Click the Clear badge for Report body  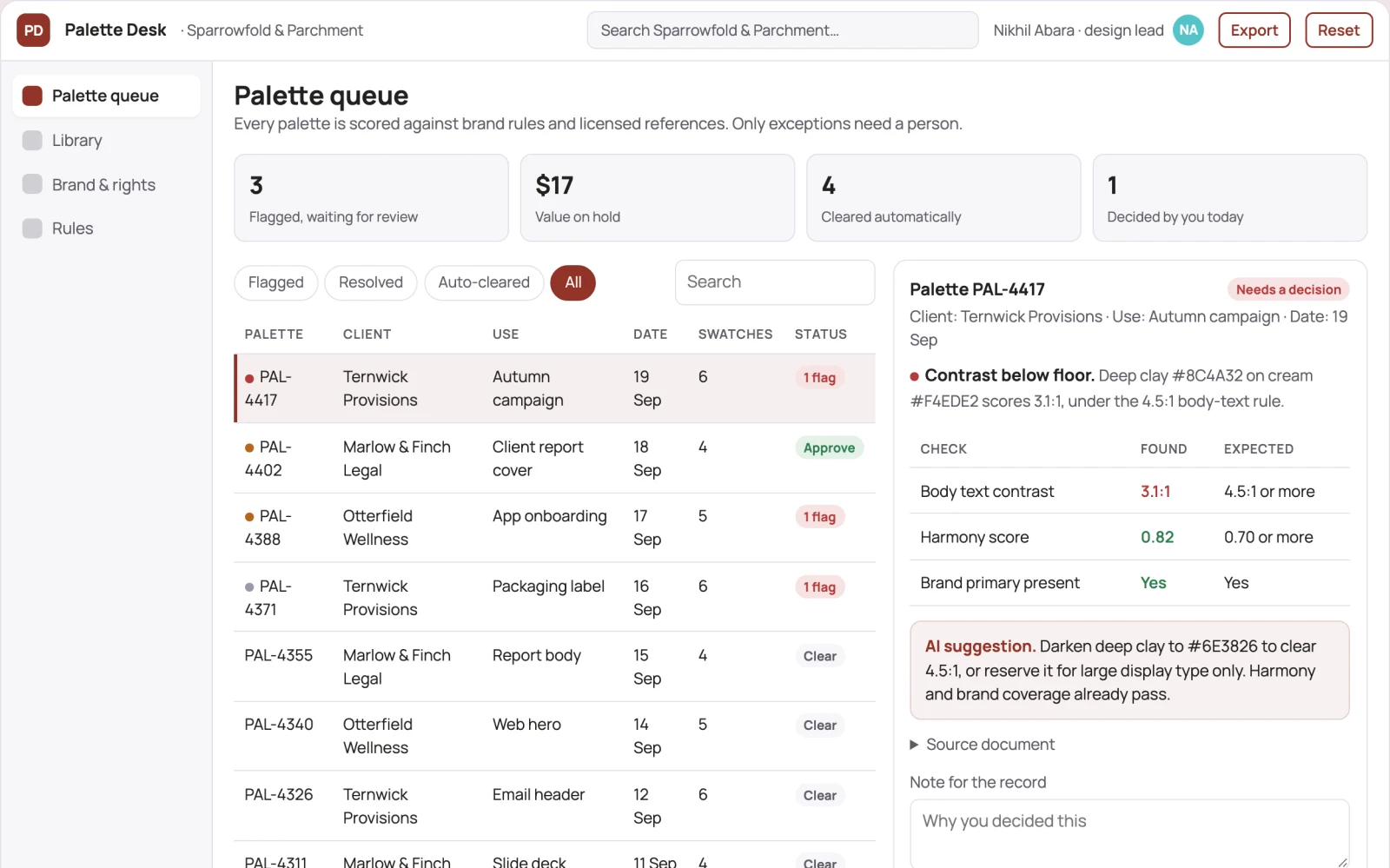(x=819, y=656)
